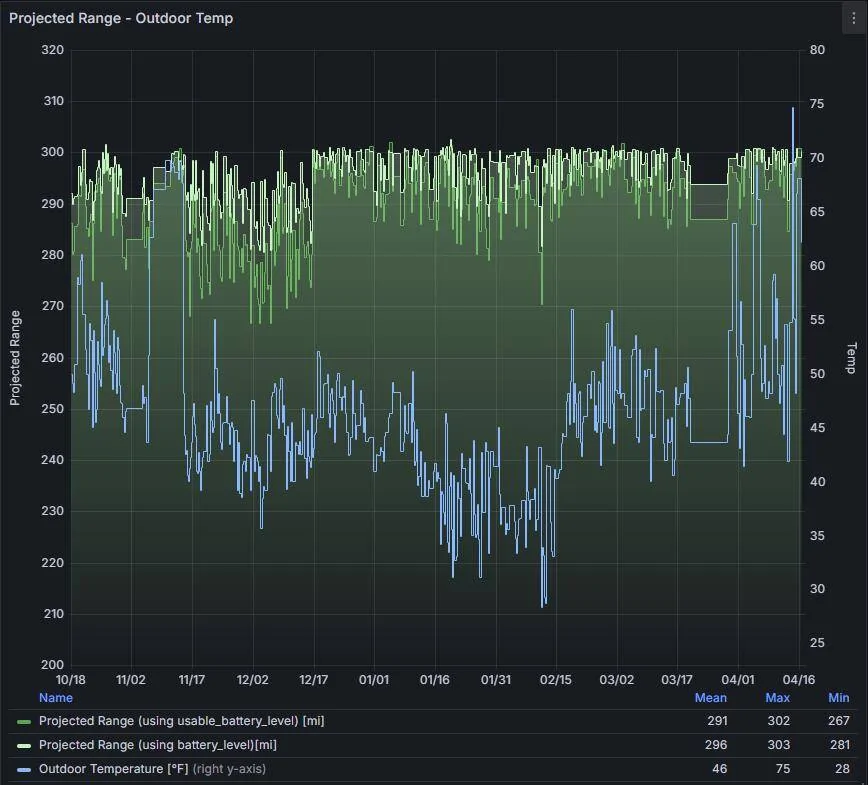
Task: Click the 320 left axis tick label
Action: coord(53,50)
